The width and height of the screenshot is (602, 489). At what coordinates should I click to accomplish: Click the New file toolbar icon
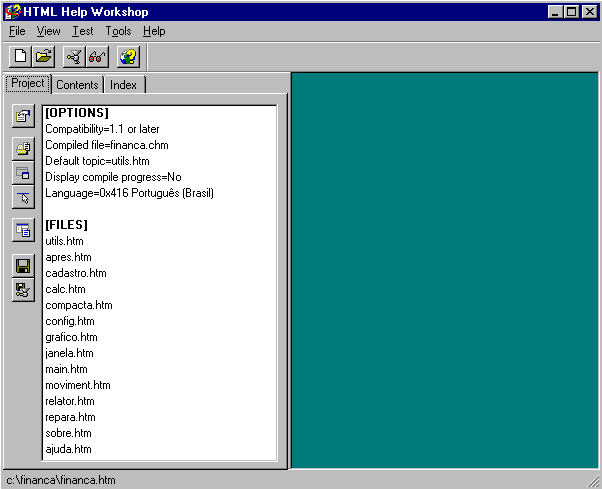pyautogui.click(x=20, y=56)
